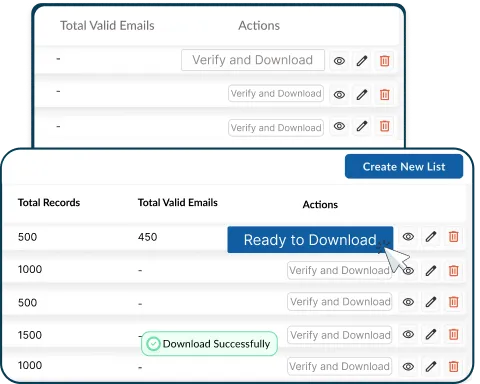Click the 500 cell beside 450
The height and width of the screenshot is (384, 480).
pyautogui.click(x=27, y=237)
